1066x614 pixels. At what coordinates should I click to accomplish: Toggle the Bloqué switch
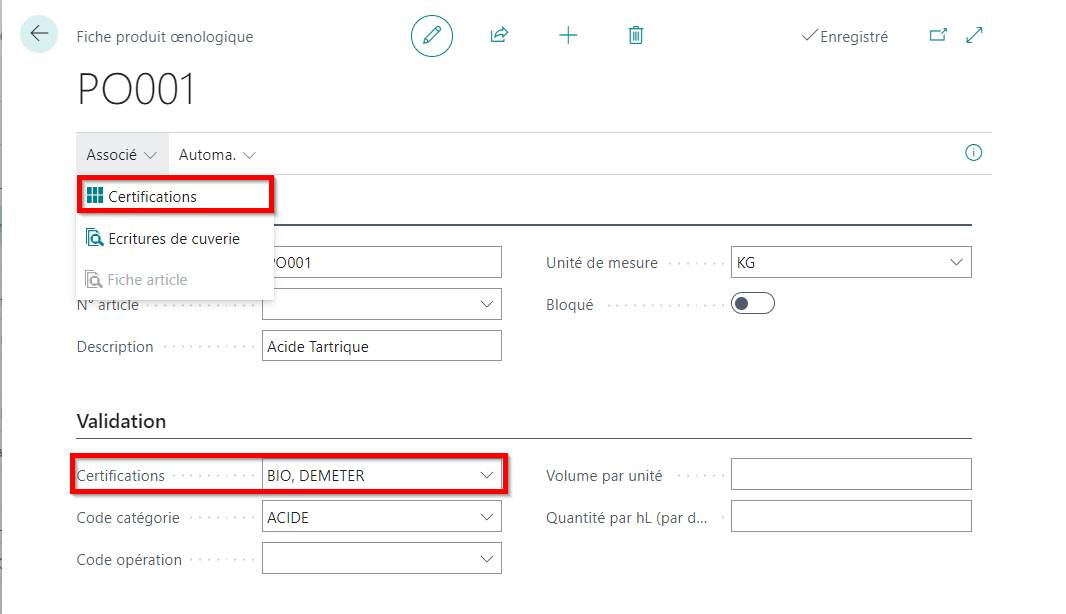coord(753,303)
